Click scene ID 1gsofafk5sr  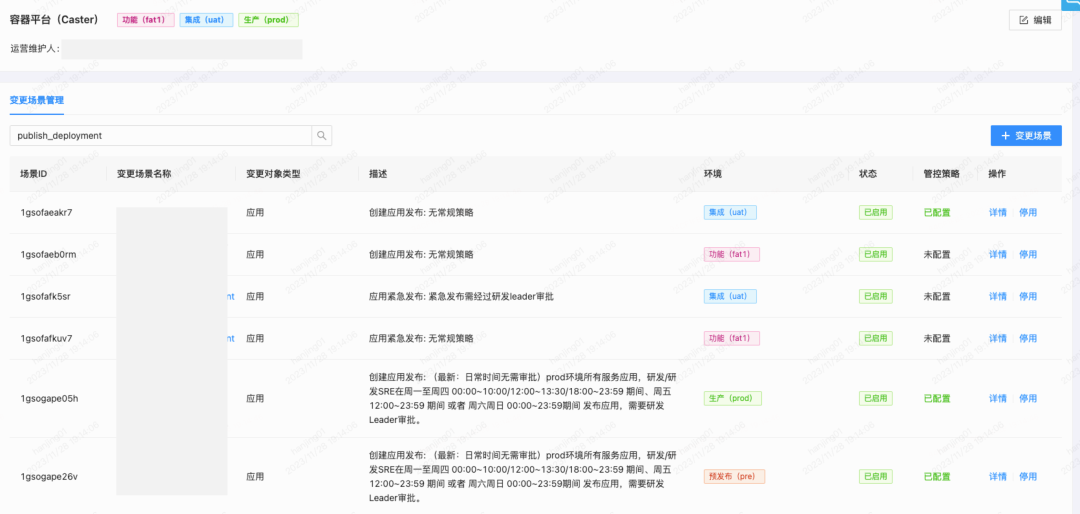tap(45, 297)
